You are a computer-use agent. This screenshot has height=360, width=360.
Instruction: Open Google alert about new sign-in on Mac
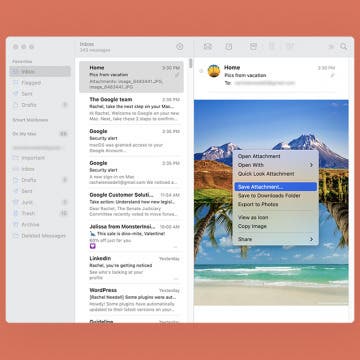[x=131, y=172]
